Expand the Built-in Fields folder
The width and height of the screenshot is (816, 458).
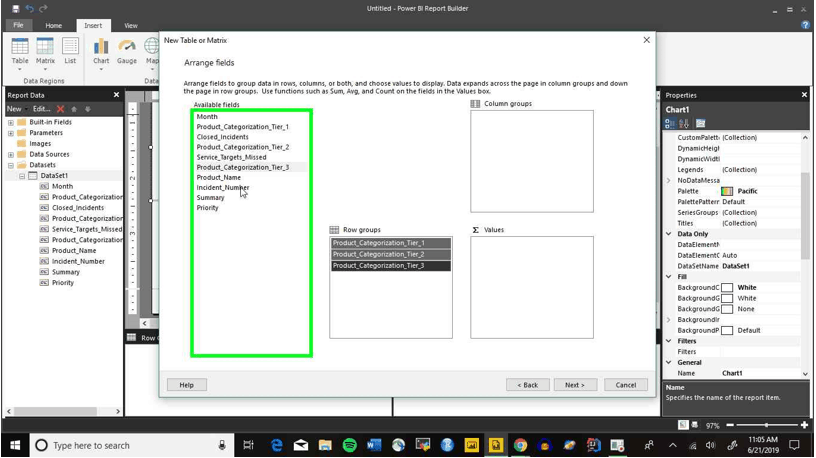tap(10, 122)
